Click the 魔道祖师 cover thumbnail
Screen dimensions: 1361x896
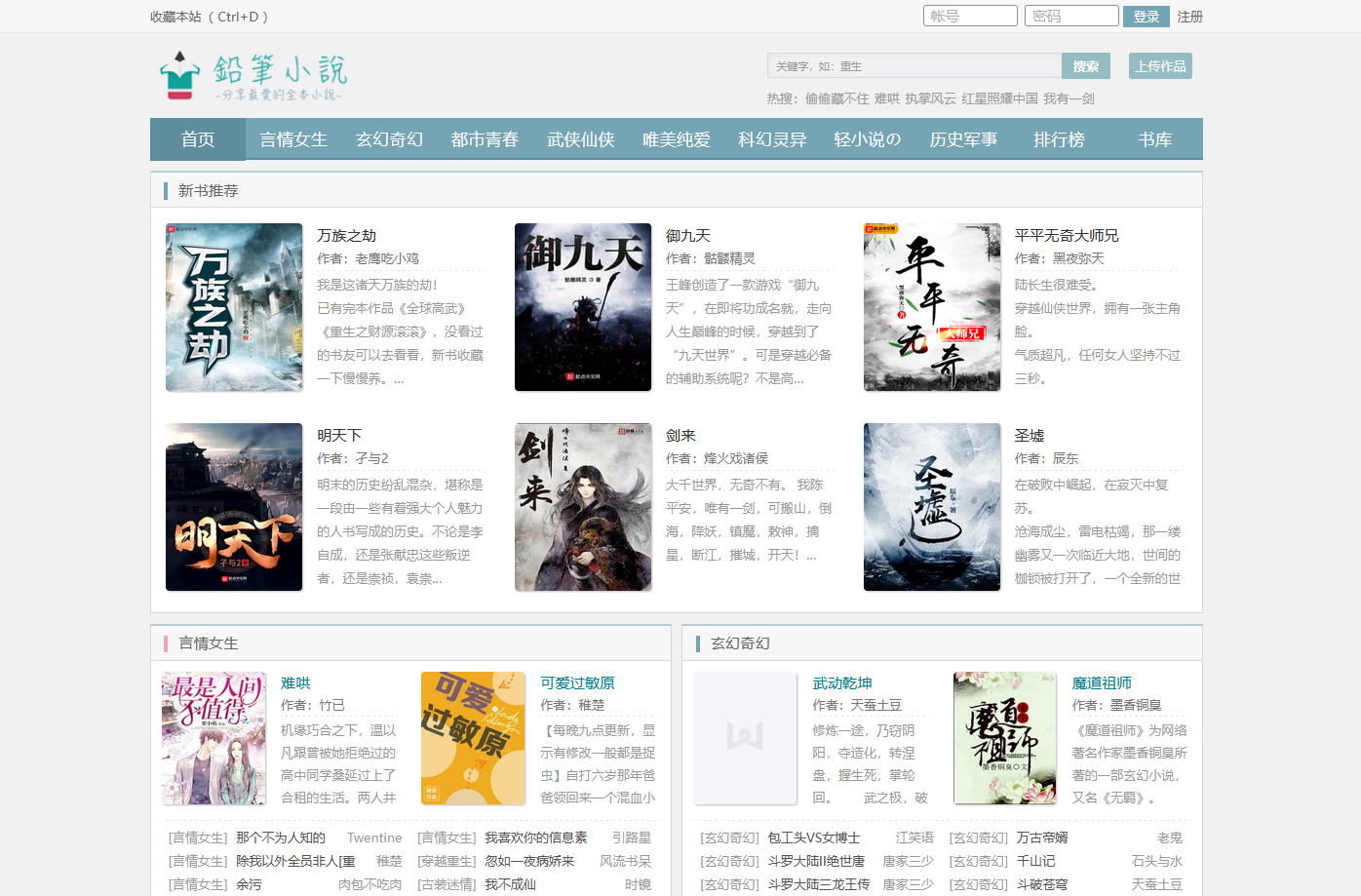click(1005, 738)
